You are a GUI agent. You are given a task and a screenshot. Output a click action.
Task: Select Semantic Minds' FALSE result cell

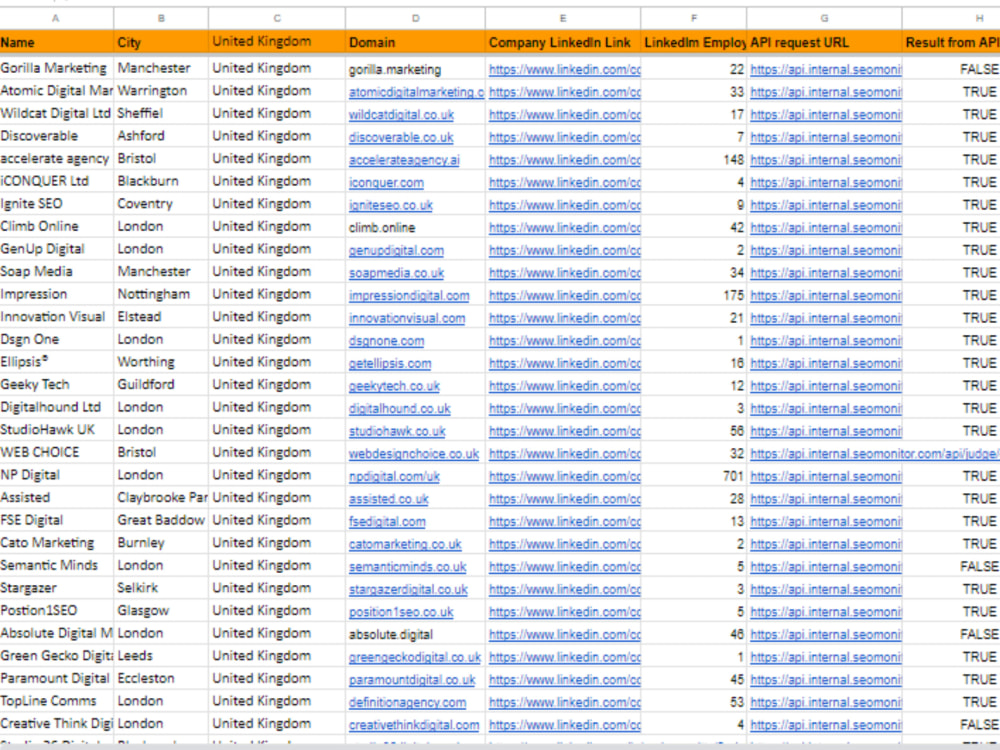click(951, 566)
